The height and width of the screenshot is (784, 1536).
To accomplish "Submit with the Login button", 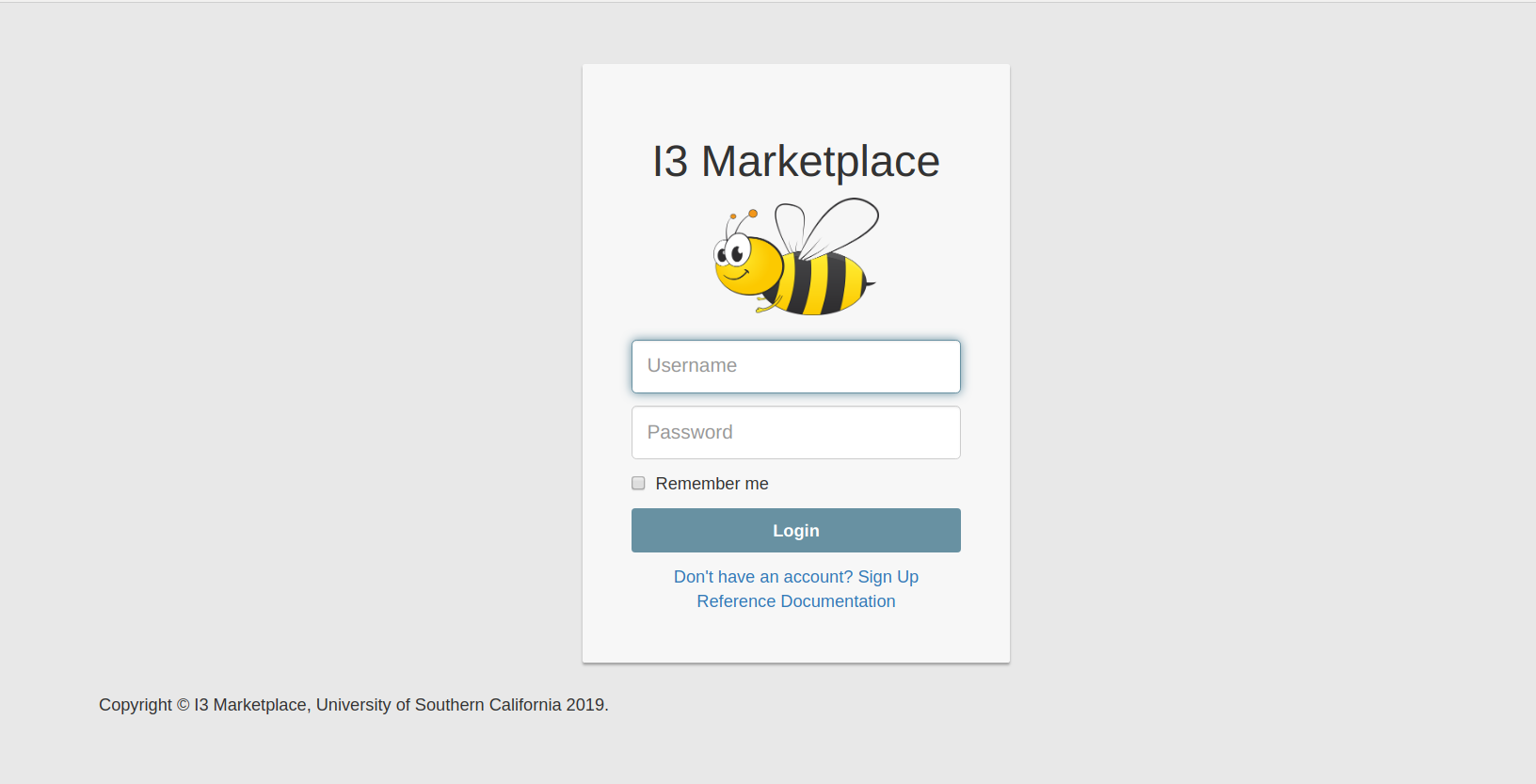I will point(796,531).
